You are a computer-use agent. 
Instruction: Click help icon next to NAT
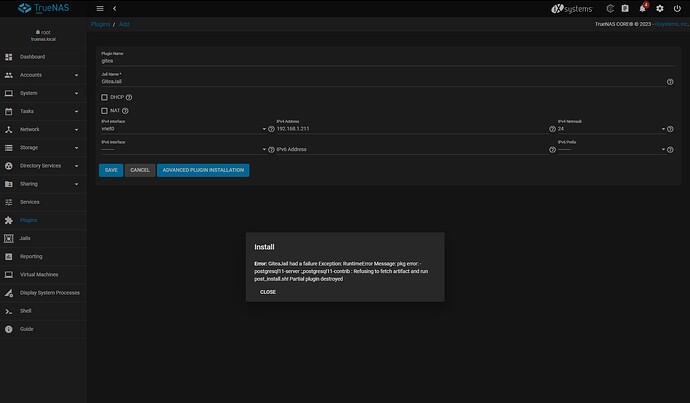[126, 110]
